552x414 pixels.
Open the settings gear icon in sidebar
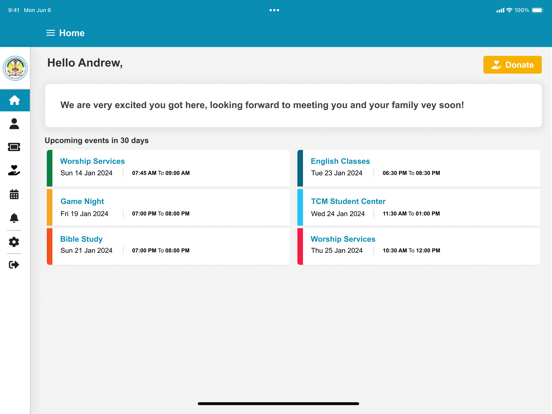(x=14, y=242)
